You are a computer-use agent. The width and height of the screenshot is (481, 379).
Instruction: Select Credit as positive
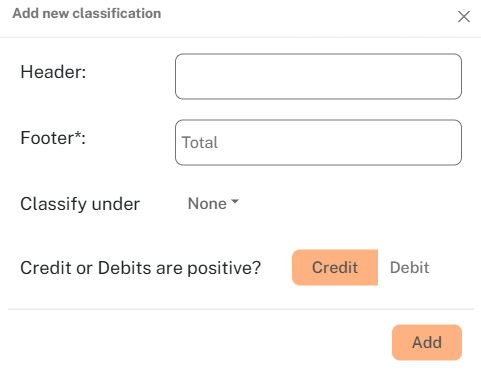335,267
